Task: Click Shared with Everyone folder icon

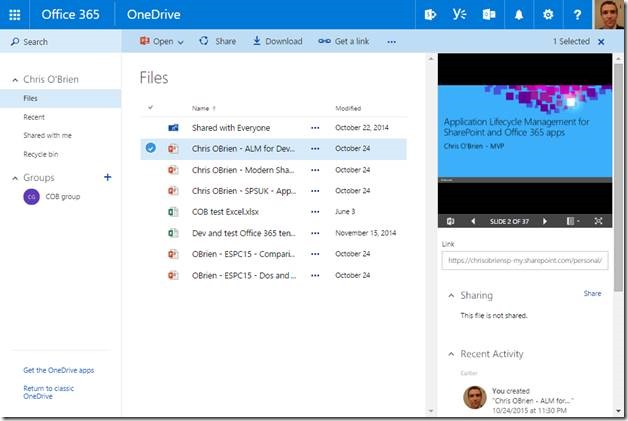Action: 173,128
